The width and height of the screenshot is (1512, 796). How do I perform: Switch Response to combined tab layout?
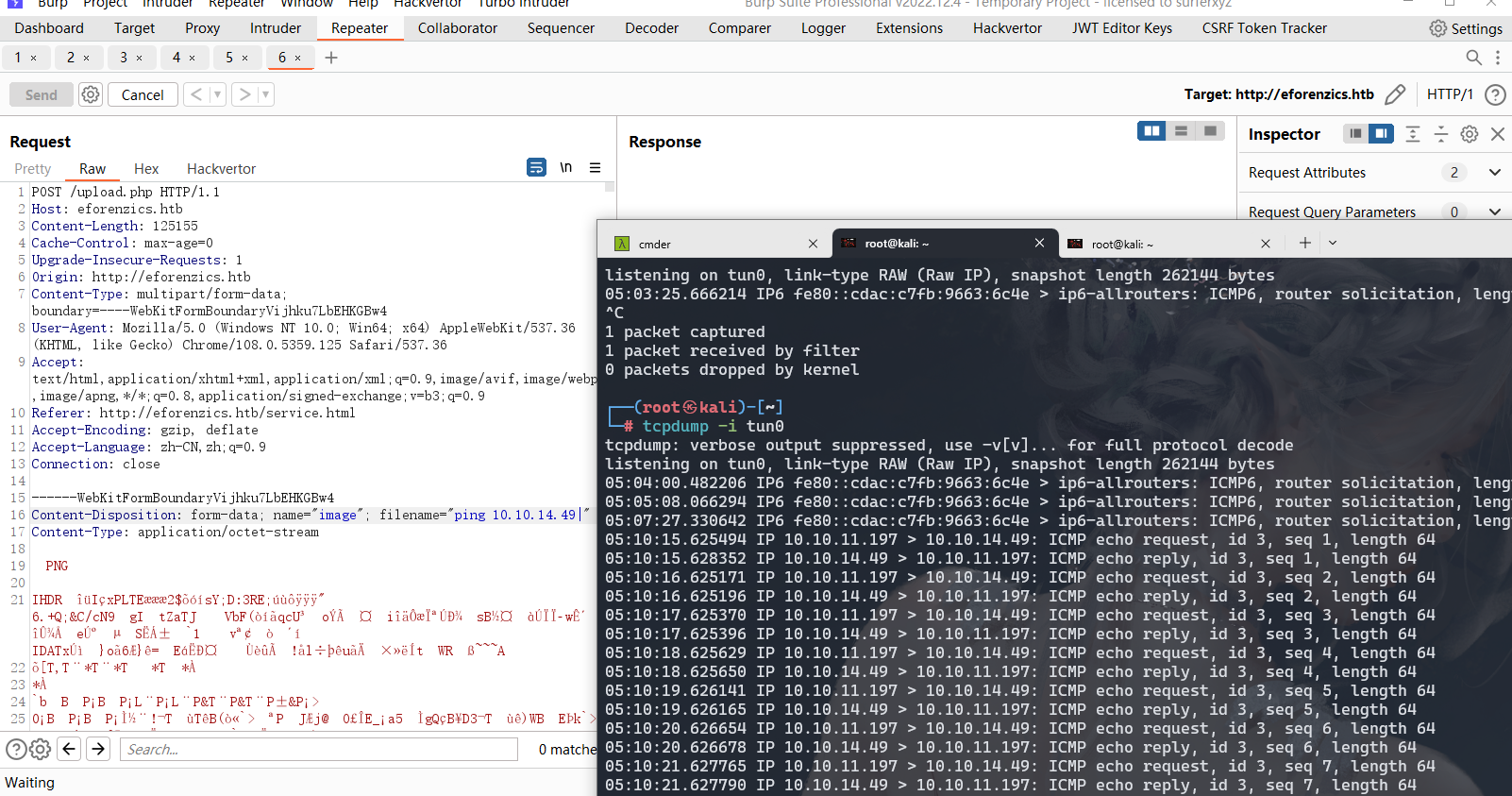pyautogui.click(x=1210, y=131)
